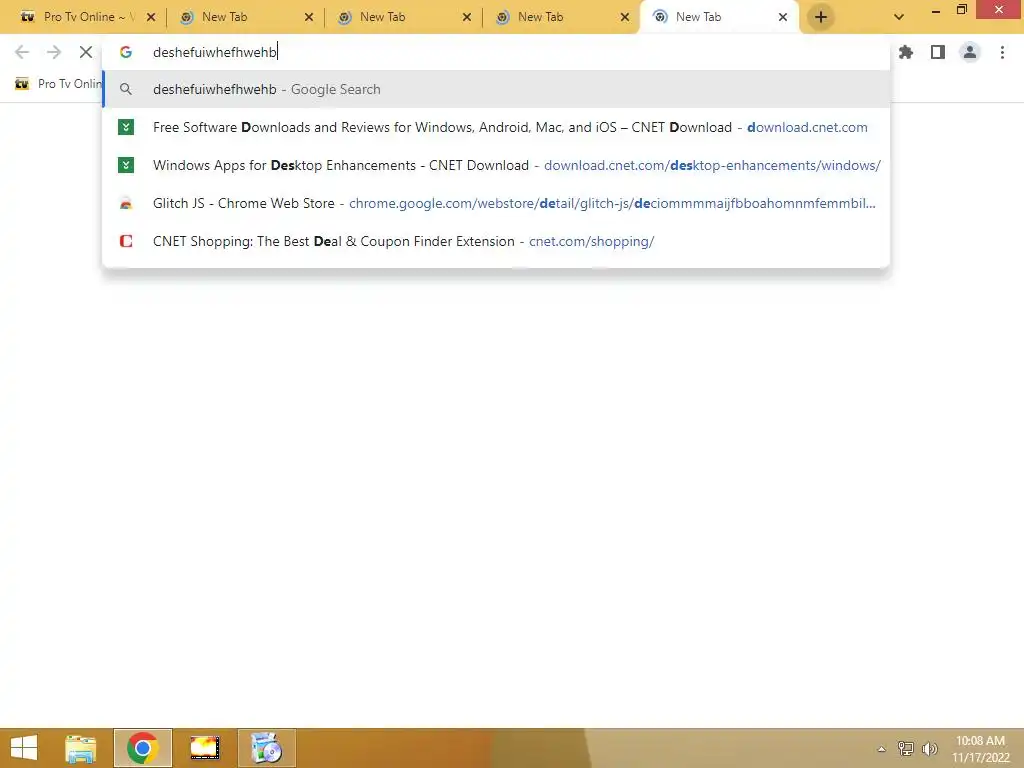1024x768 pixels.
Task: Open Chrome three-dot menu
Action: click(x=1002, y=52)
